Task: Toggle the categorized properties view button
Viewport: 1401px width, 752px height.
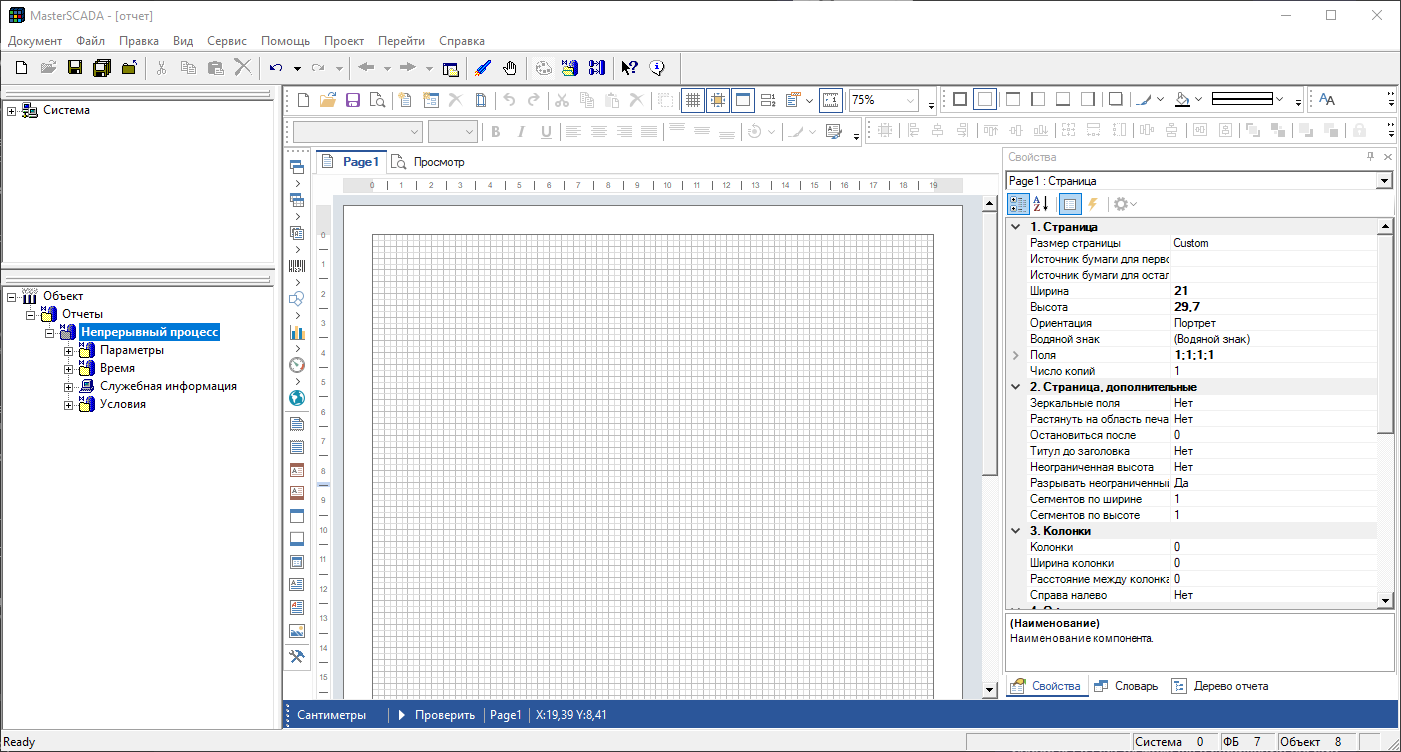Action: [1018, 204]
